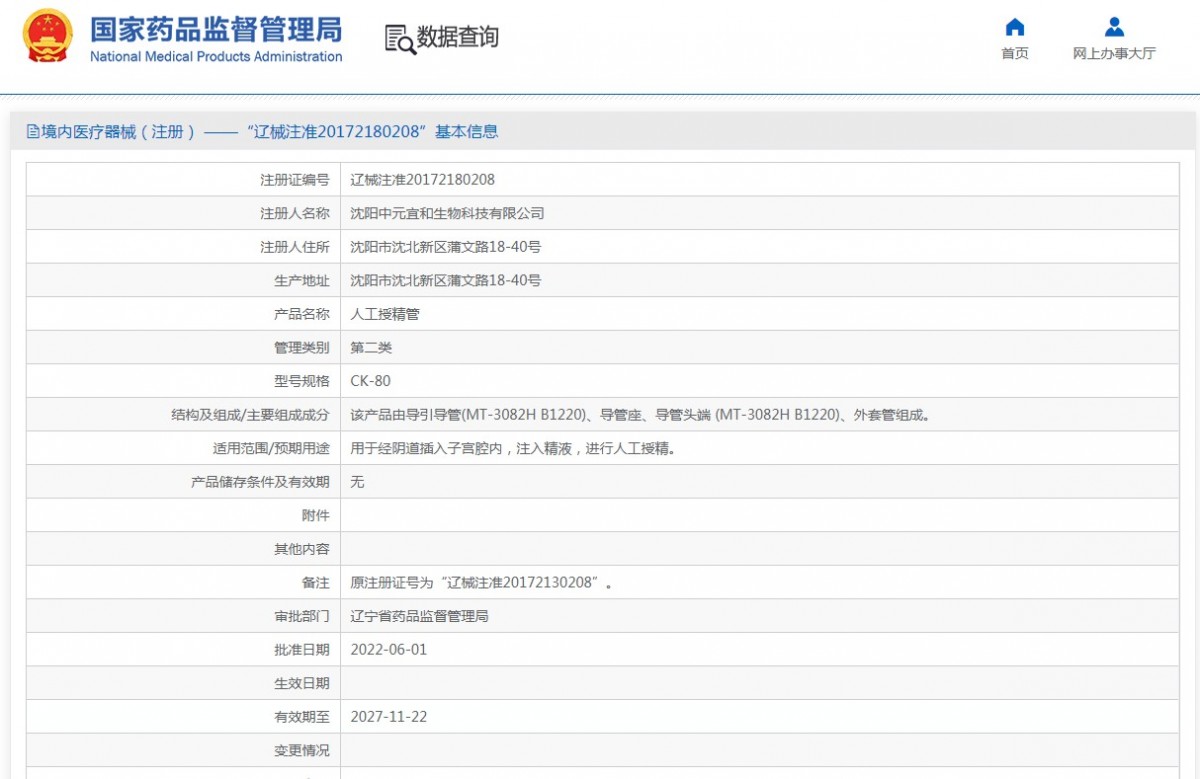Select the 其他内容 label cell
Image resolution: width=1200 pixels, height=779 pixels.
[184, 549]
